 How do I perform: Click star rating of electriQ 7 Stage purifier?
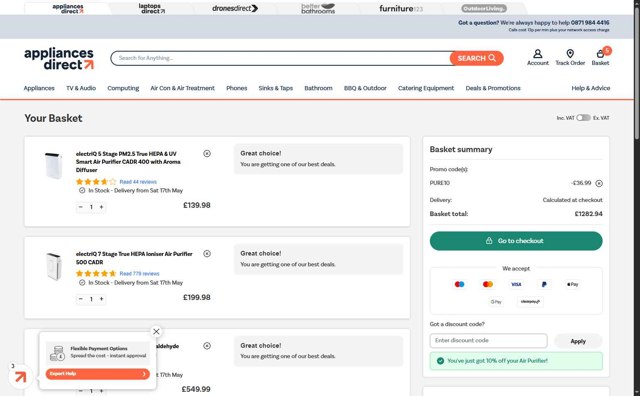[x=96, y=274]
